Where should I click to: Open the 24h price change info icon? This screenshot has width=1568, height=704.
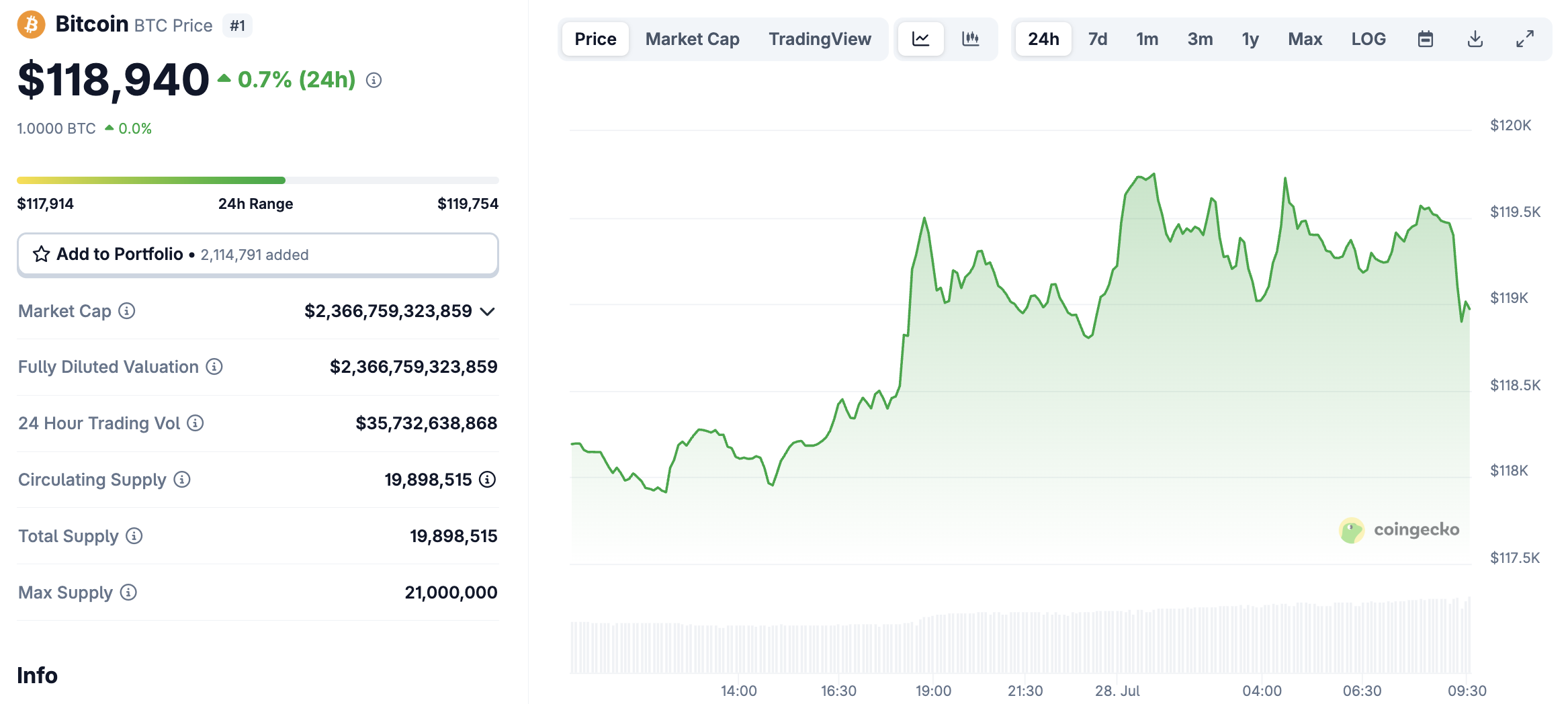[x=374, y=81]
